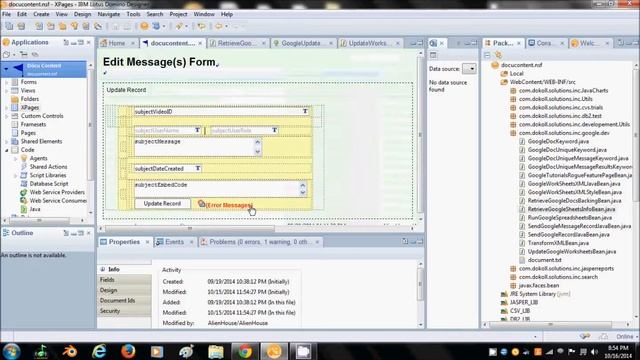Select the Local folder node
This screenshot has width=640, height=360.
[516, 73]
